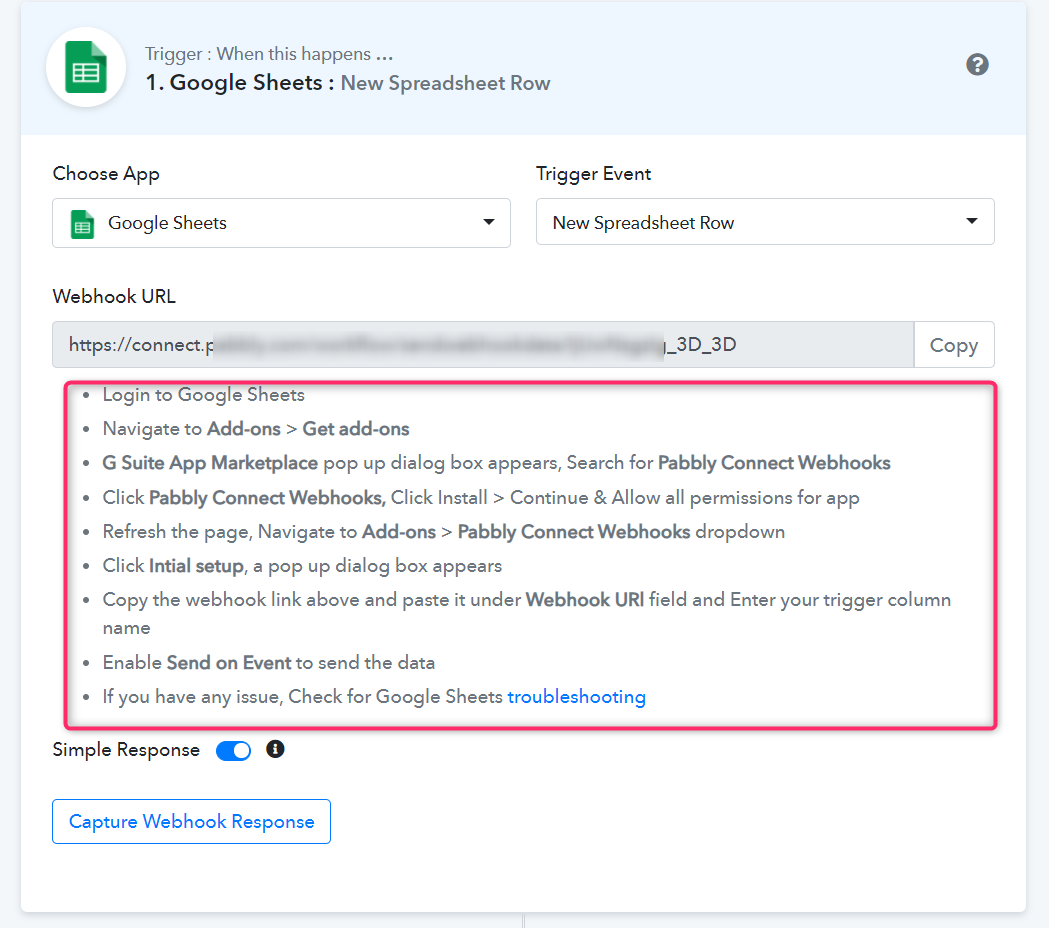Click the Google Sheets icon in Choose App field
Screen dimensions: 1049x928
point(82,223)
